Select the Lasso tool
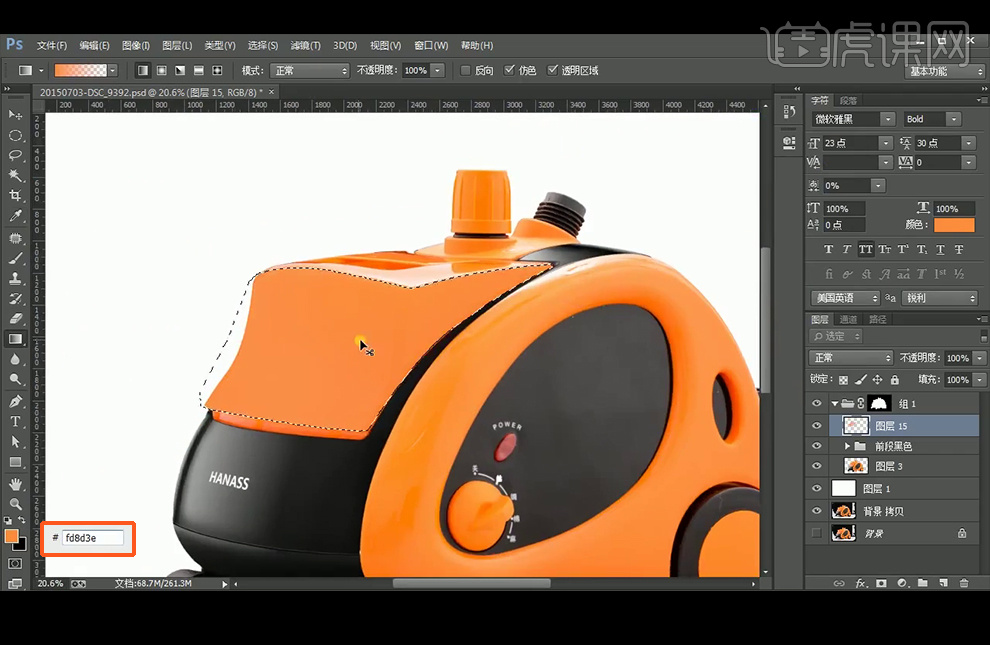Screen dimensions: 990x645 pyautogui.click(x=15, y=155)
